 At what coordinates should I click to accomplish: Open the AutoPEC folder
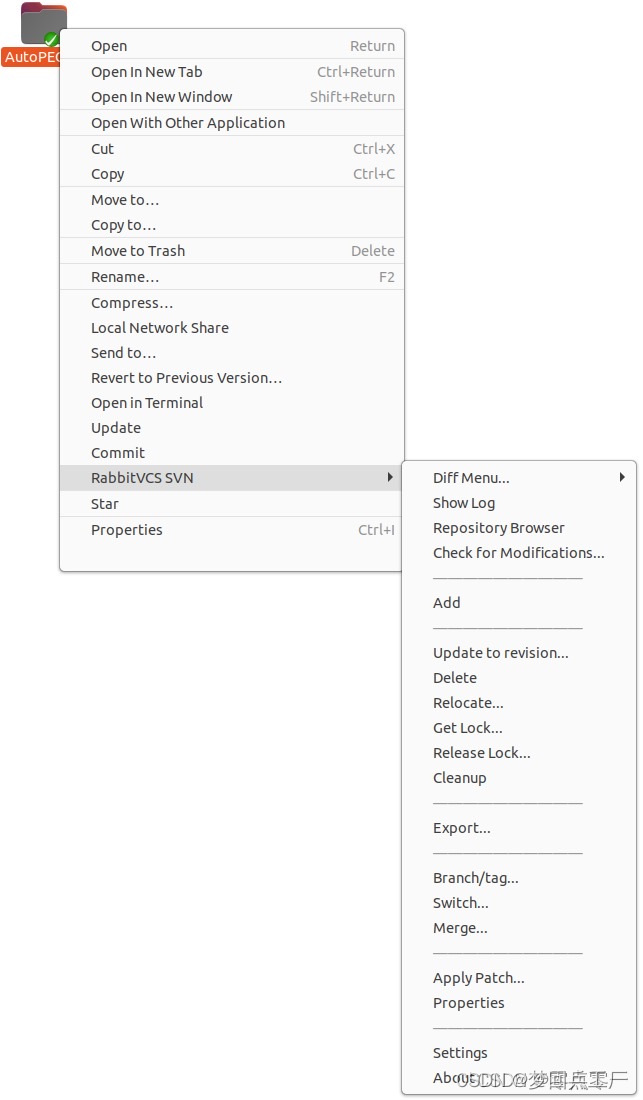tap(108, 45)
